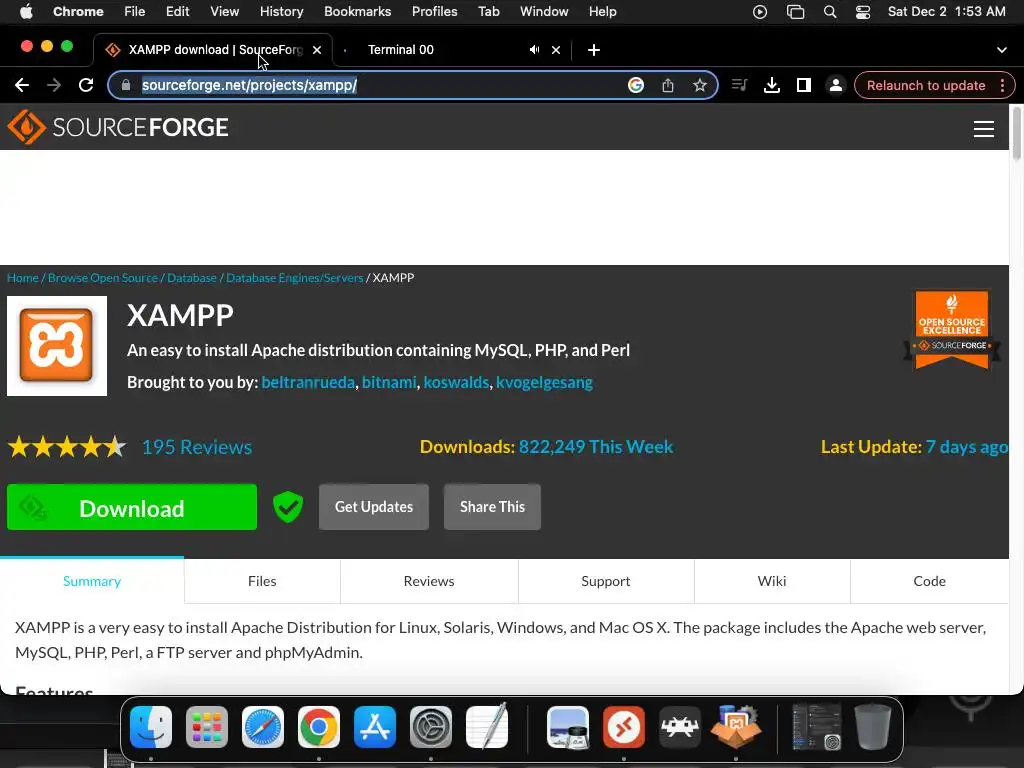
Task: Mute the Terminal 00 tab audio icon
Action: pos(534,50)
